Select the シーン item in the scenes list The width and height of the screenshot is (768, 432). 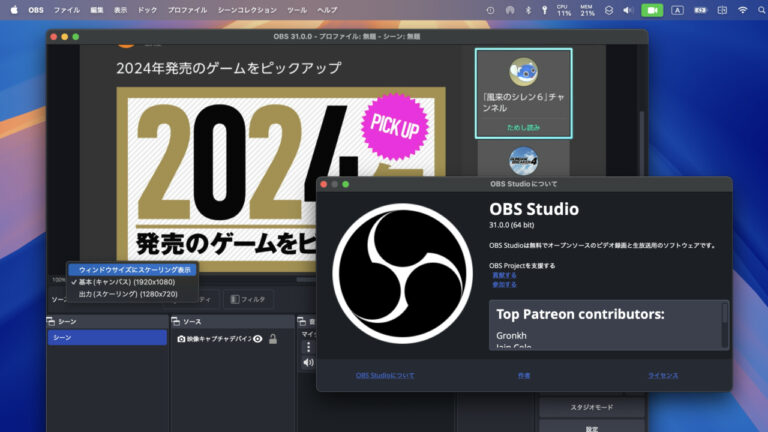coord(107,338)
